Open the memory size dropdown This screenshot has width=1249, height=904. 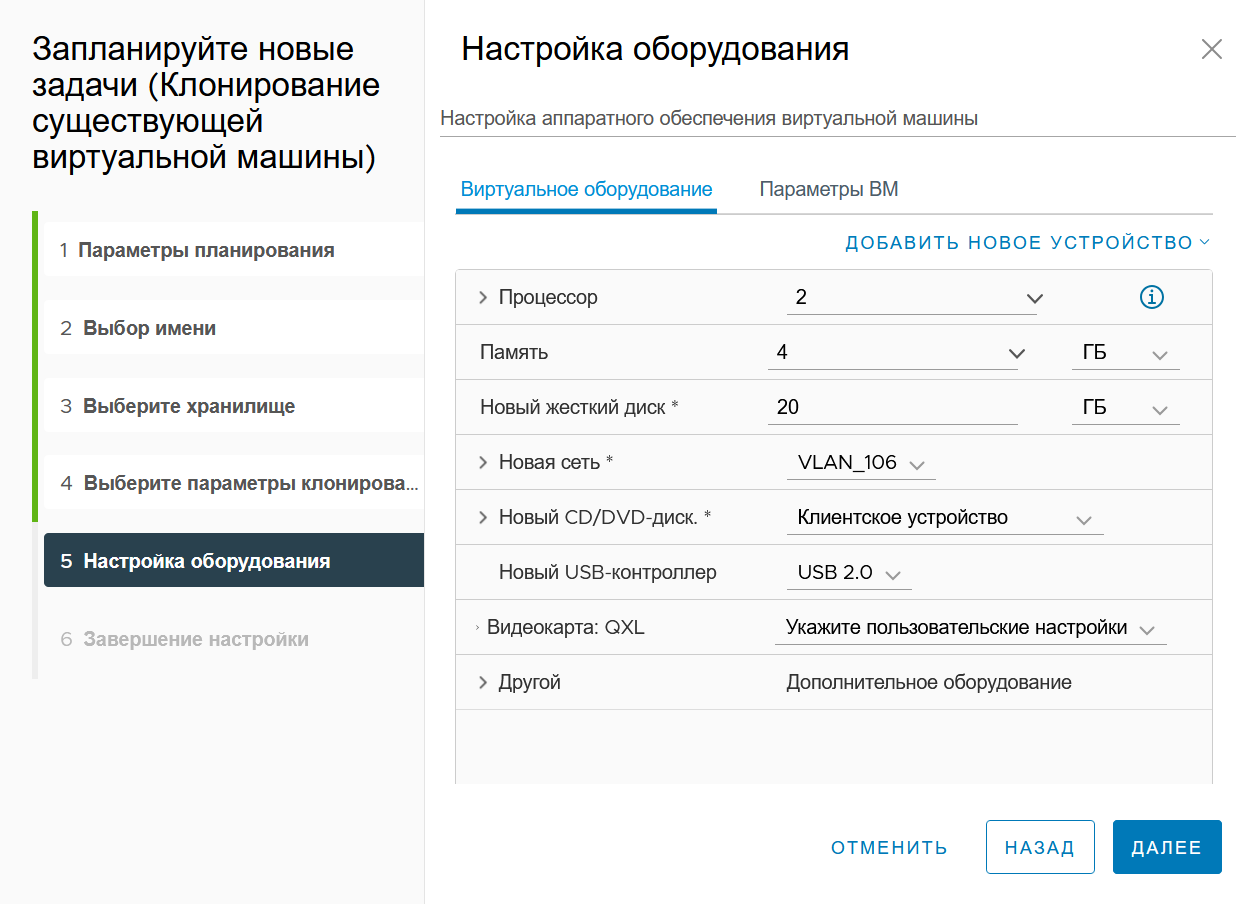tap(892, 353)
